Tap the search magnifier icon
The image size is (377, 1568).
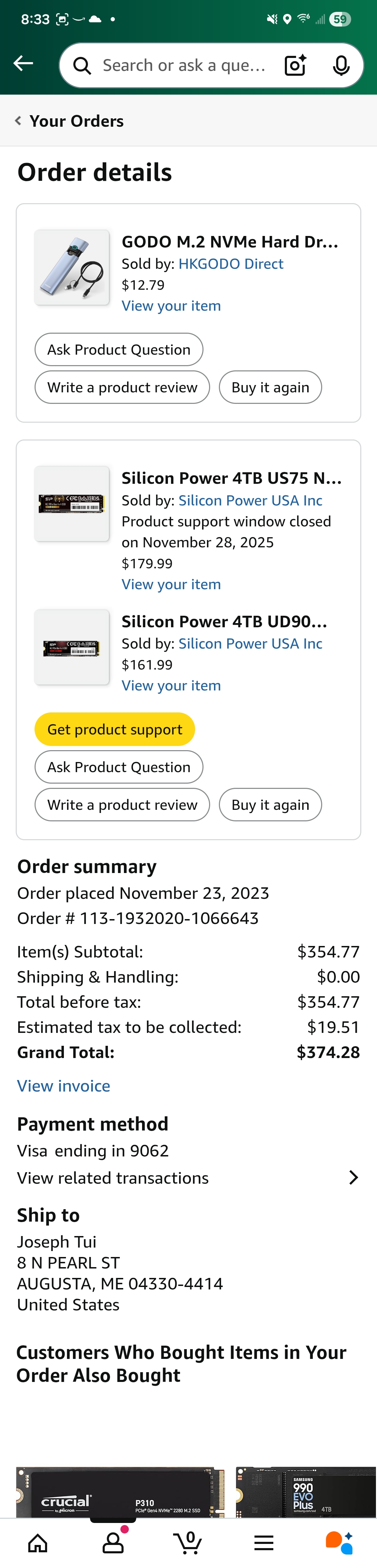point(82,65)
